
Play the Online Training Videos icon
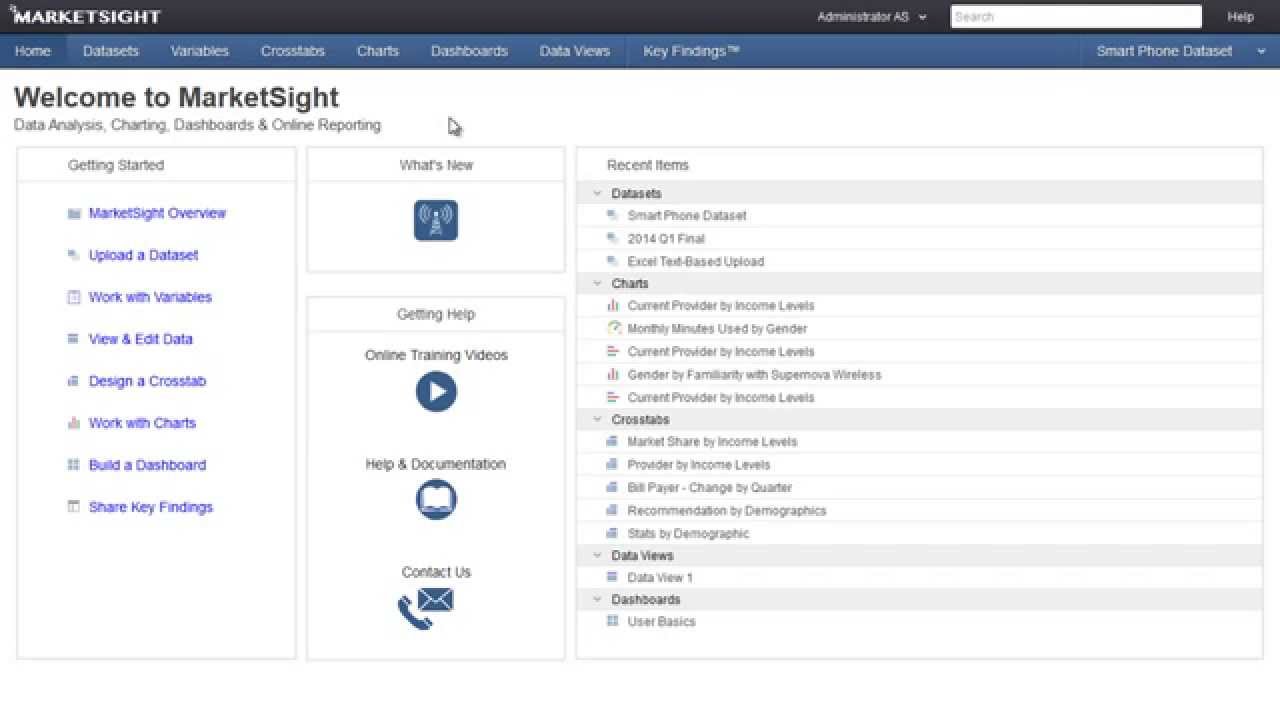pyautogui.click(x=436, y=391)
